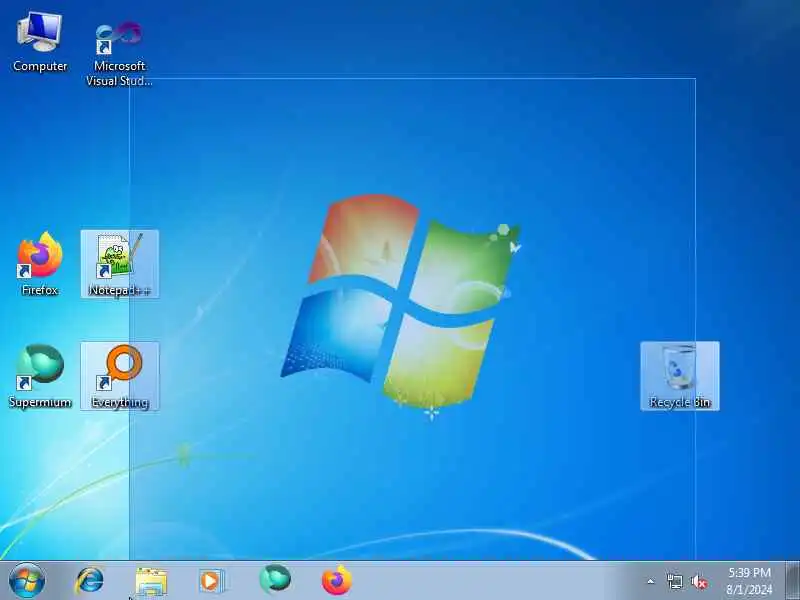Open Windows Explorer from the taskbar
The width and height of the screenshot is (800, 600).
pyautogui.click(x=151, y=582)
